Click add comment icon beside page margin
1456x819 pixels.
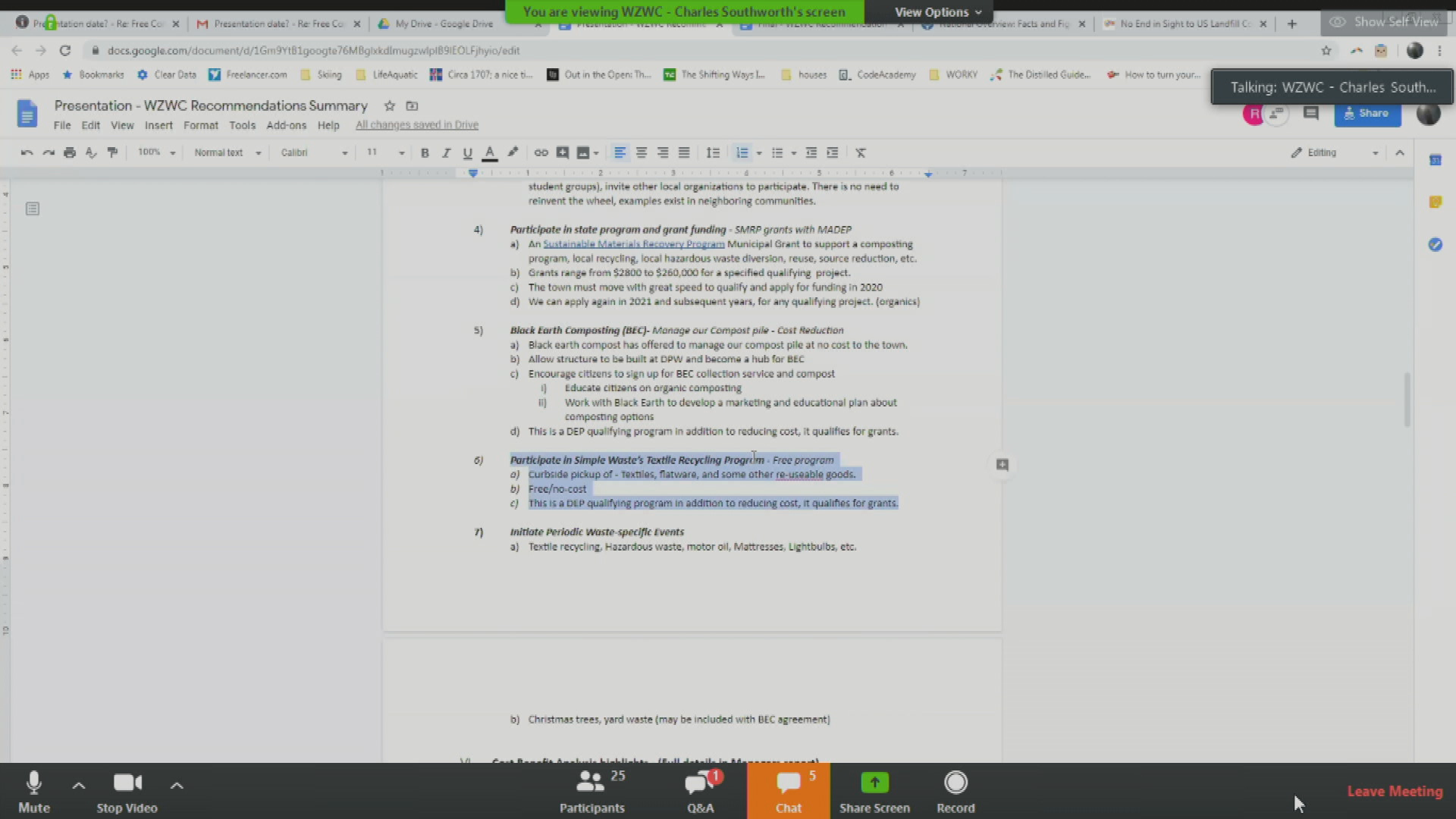pos(1002,465)
